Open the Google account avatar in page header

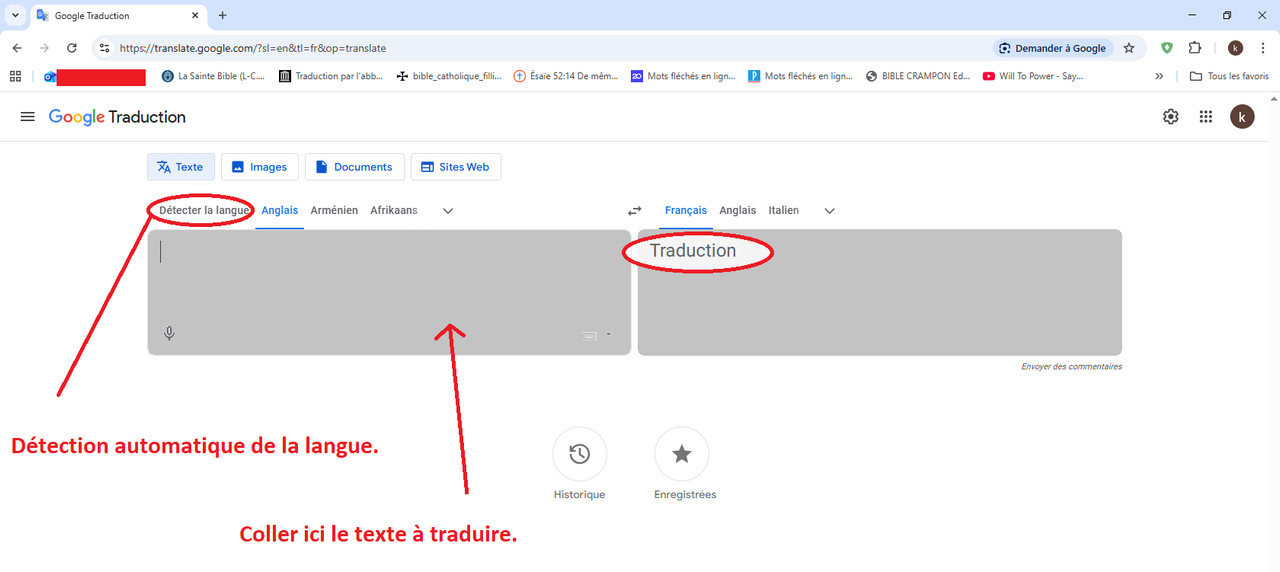[1241, 117]
